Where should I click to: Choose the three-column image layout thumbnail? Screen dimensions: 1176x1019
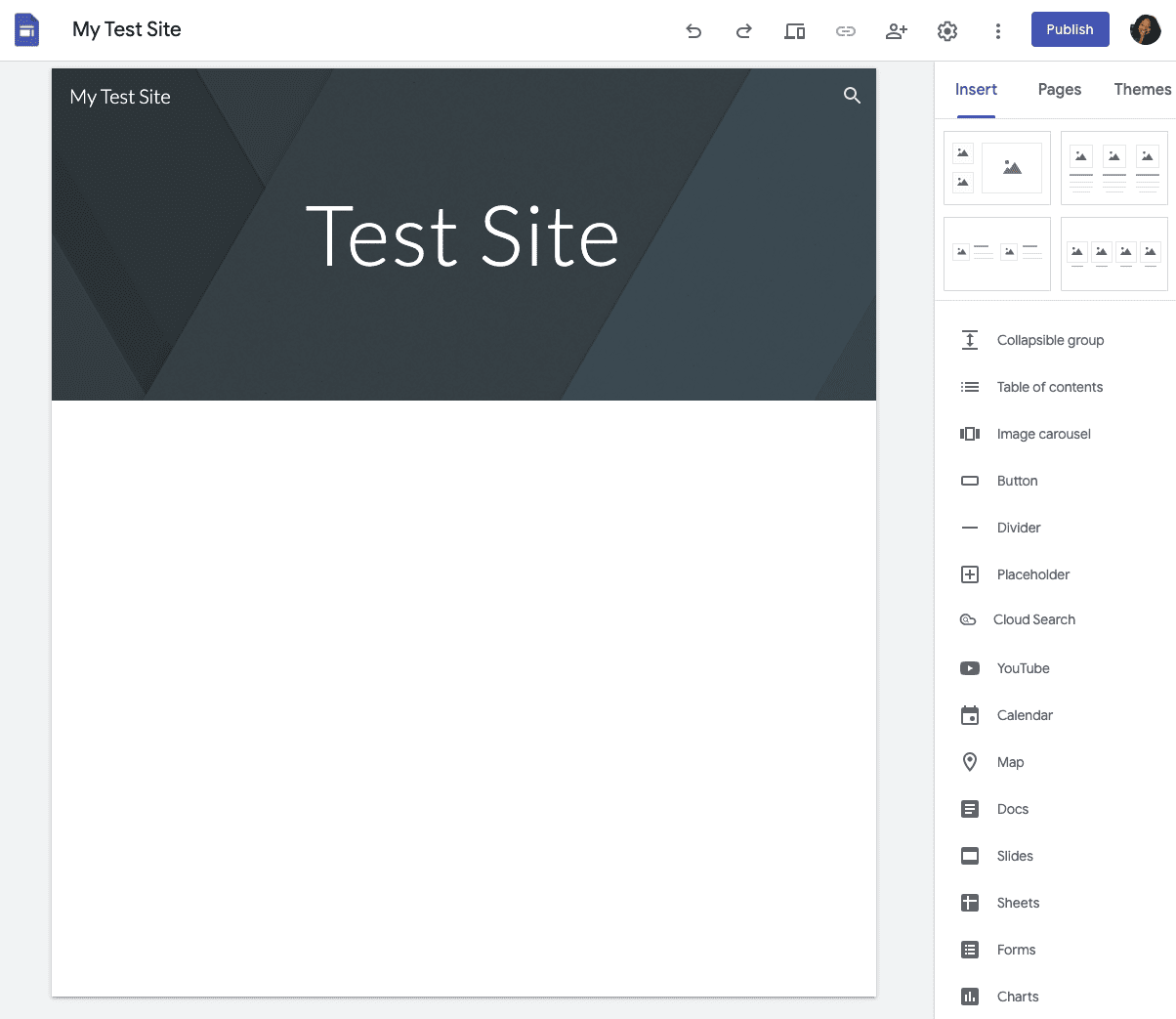coord(1114,168)
